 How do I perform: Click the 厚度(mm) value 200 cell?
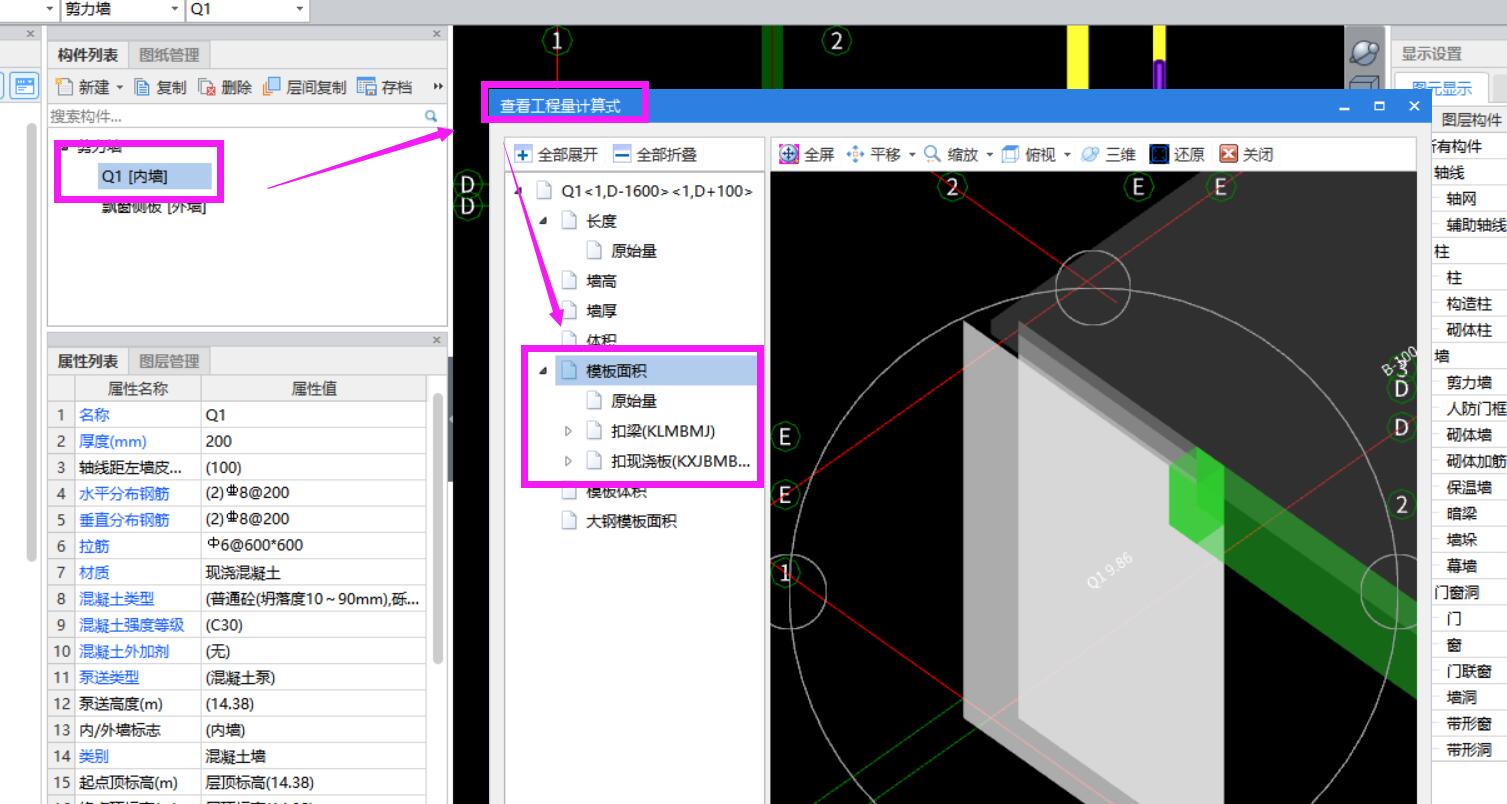314,441
